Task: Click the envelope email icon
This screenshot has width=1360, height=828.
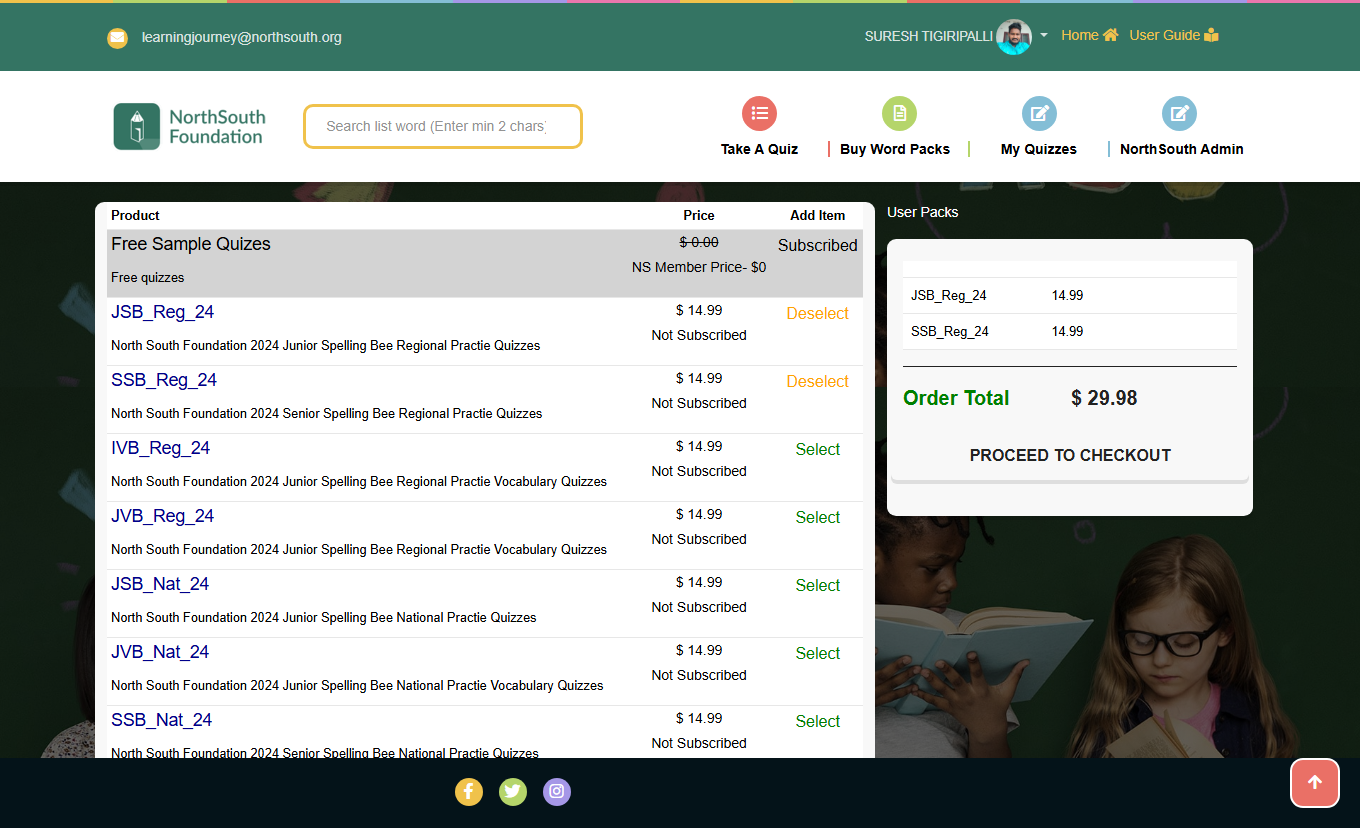Action: tap(118, 38)
